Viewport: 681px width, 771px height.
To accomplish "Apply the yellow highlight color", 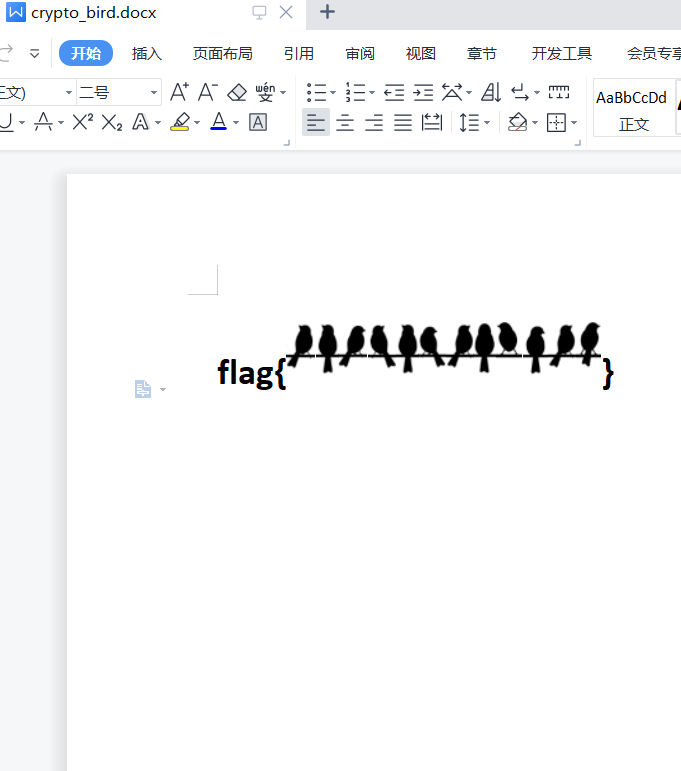I will [180, 123].
